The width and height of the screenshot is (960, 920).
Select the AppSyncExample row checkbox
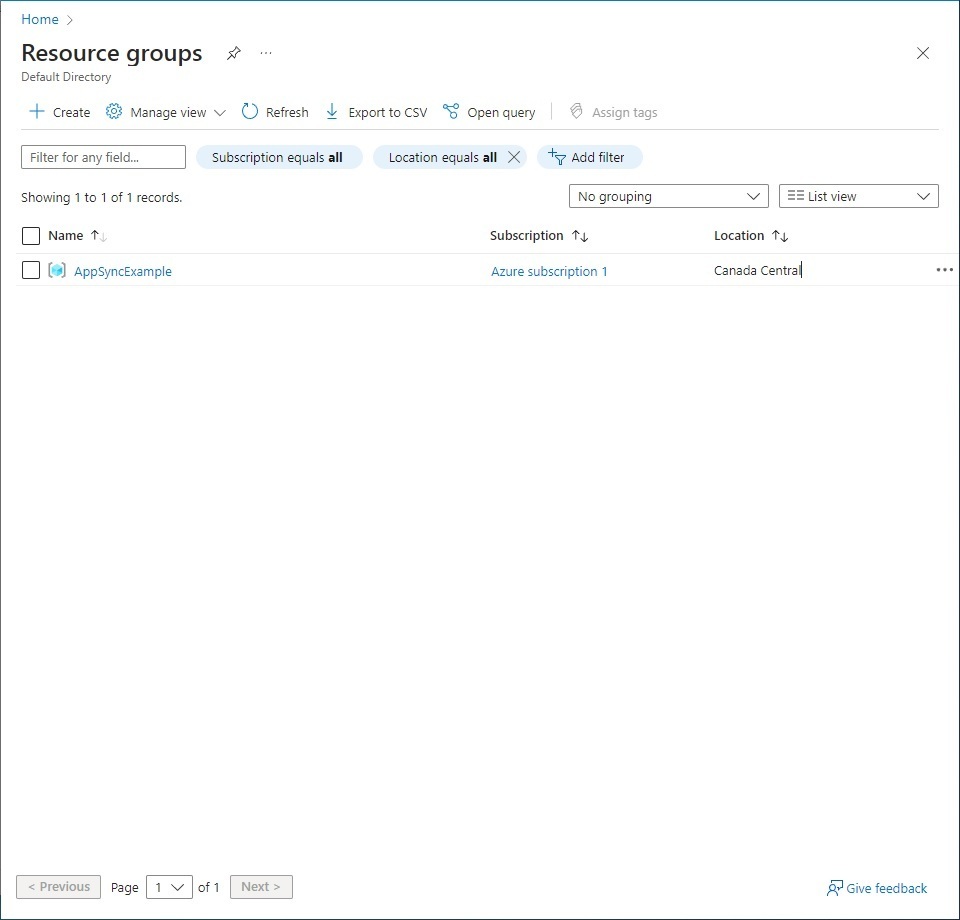30,270
